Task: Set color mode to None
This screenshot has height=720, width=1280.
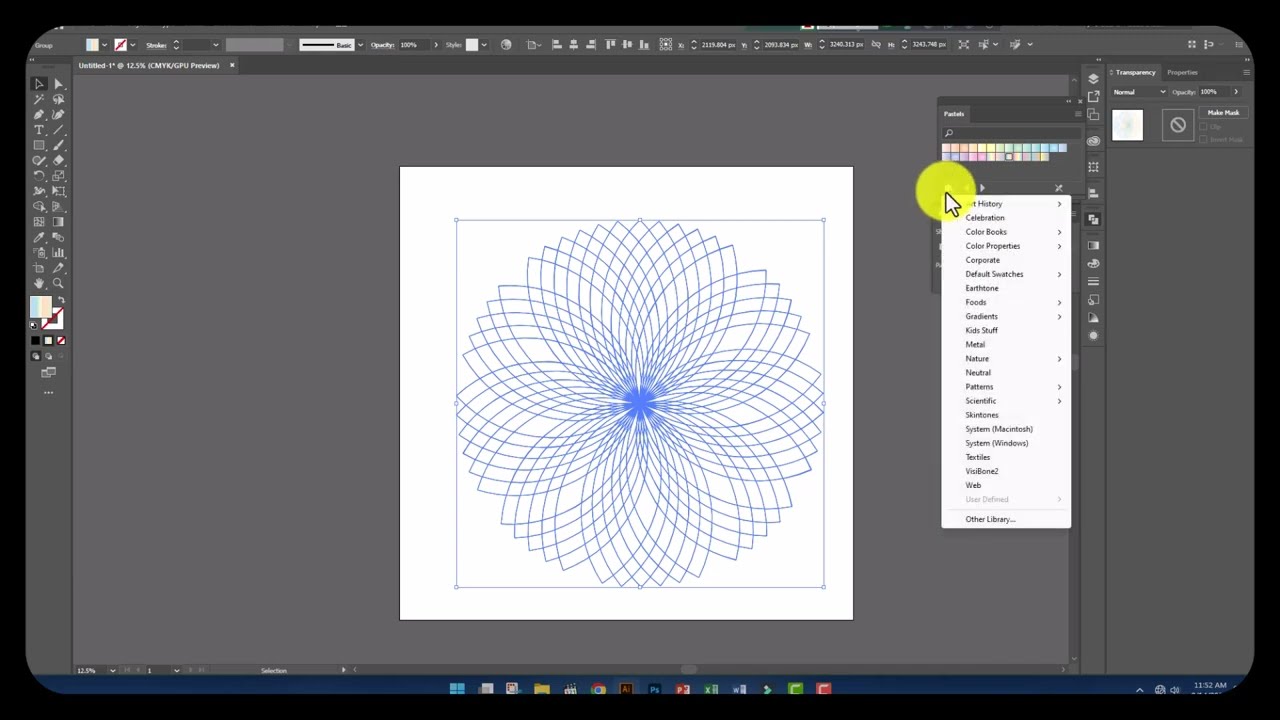Action: pos(60,341)
